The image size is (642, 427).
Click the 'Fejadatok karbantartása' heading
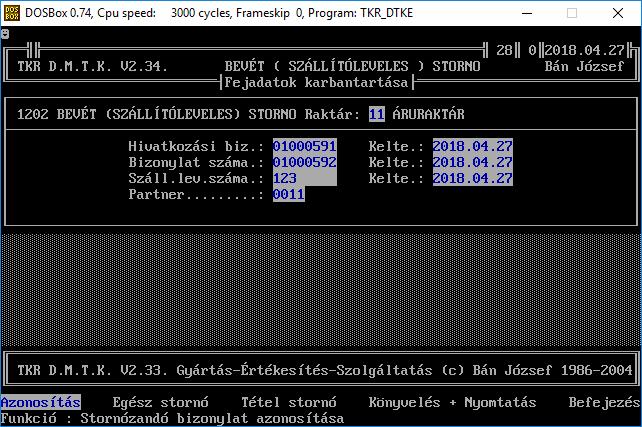(316, 82)
